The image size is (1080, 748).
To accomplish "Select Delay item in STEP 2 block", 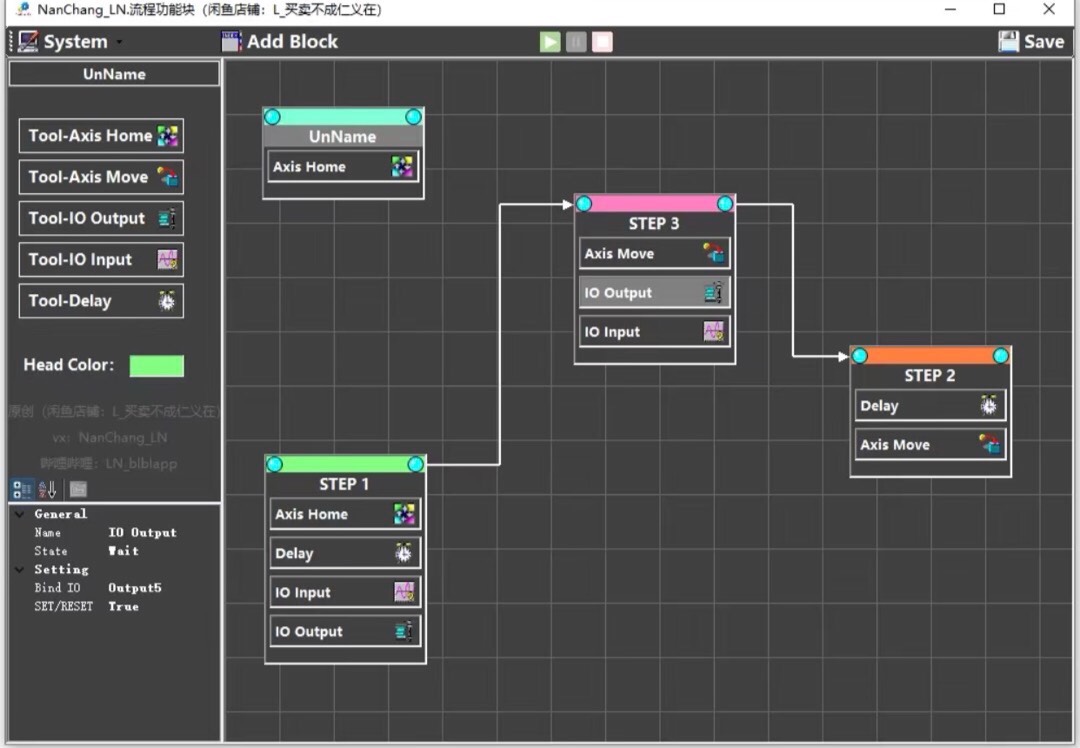I will 930,406.
